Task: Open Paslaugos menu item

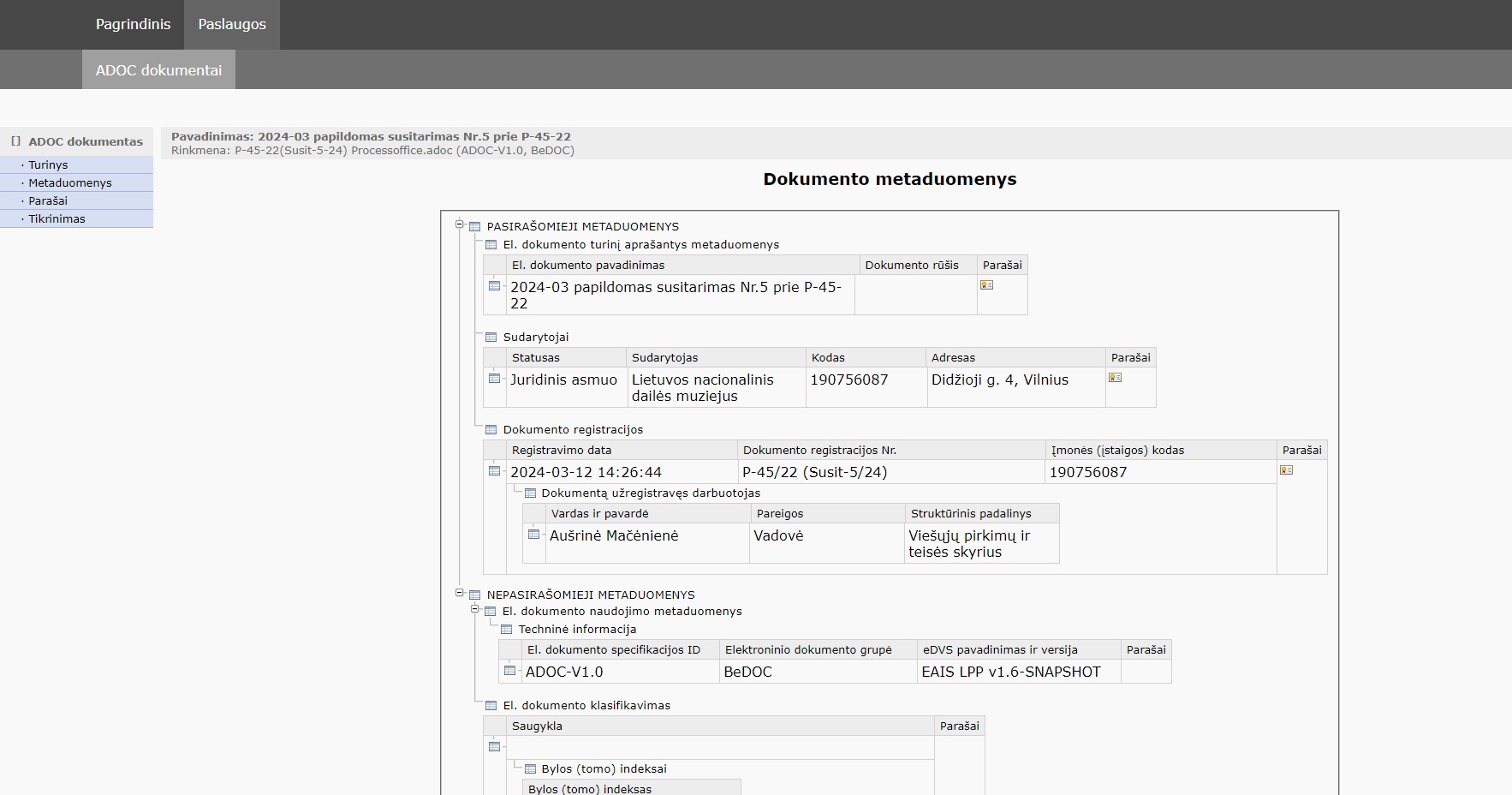Action: pyautogui.click(x=232, y=24)
